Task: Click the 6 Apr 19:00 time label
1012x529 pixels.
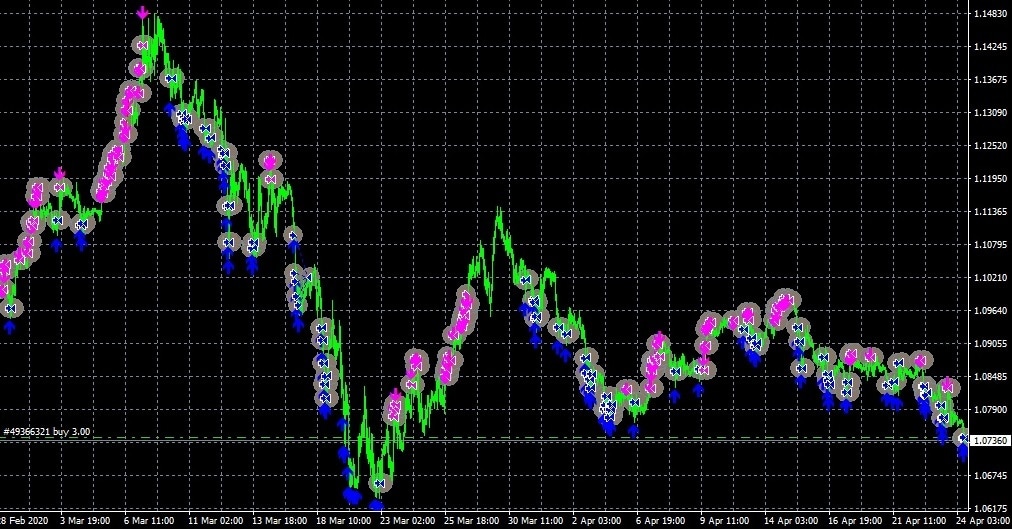Action: (660, 520)
